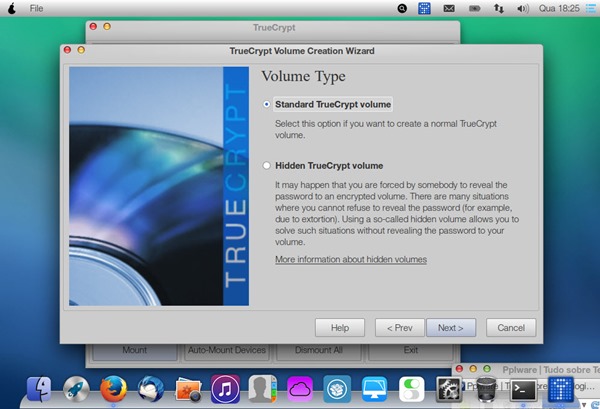Open the search icon in menu bar
Viewport: 600px width, 409px height.
click(402, 8)
